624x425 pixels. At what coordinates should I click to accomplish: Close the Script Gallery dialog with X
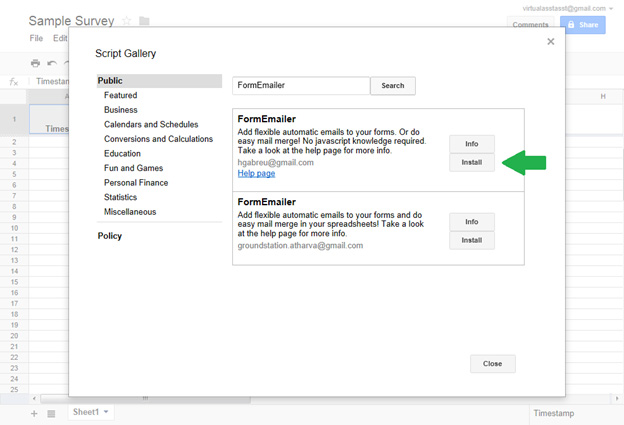(x=551, y=42)
